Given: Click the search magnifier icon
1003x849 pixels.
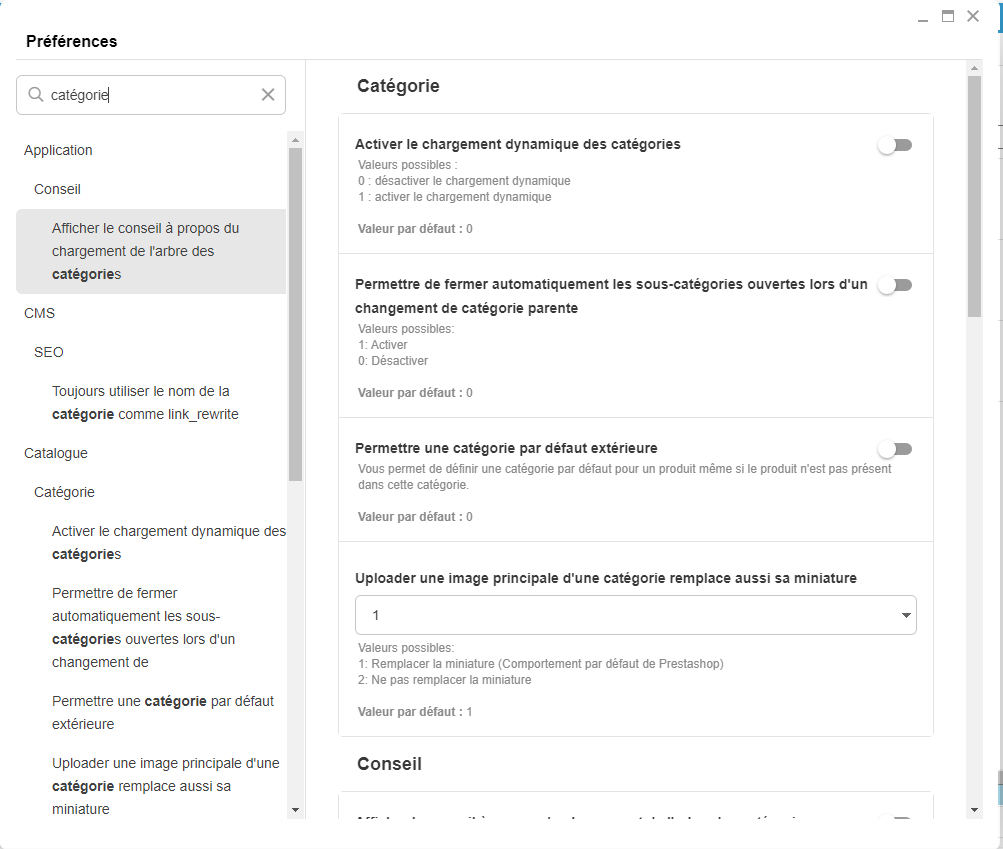Looking at the screenshot, I should tap(36, 95).
